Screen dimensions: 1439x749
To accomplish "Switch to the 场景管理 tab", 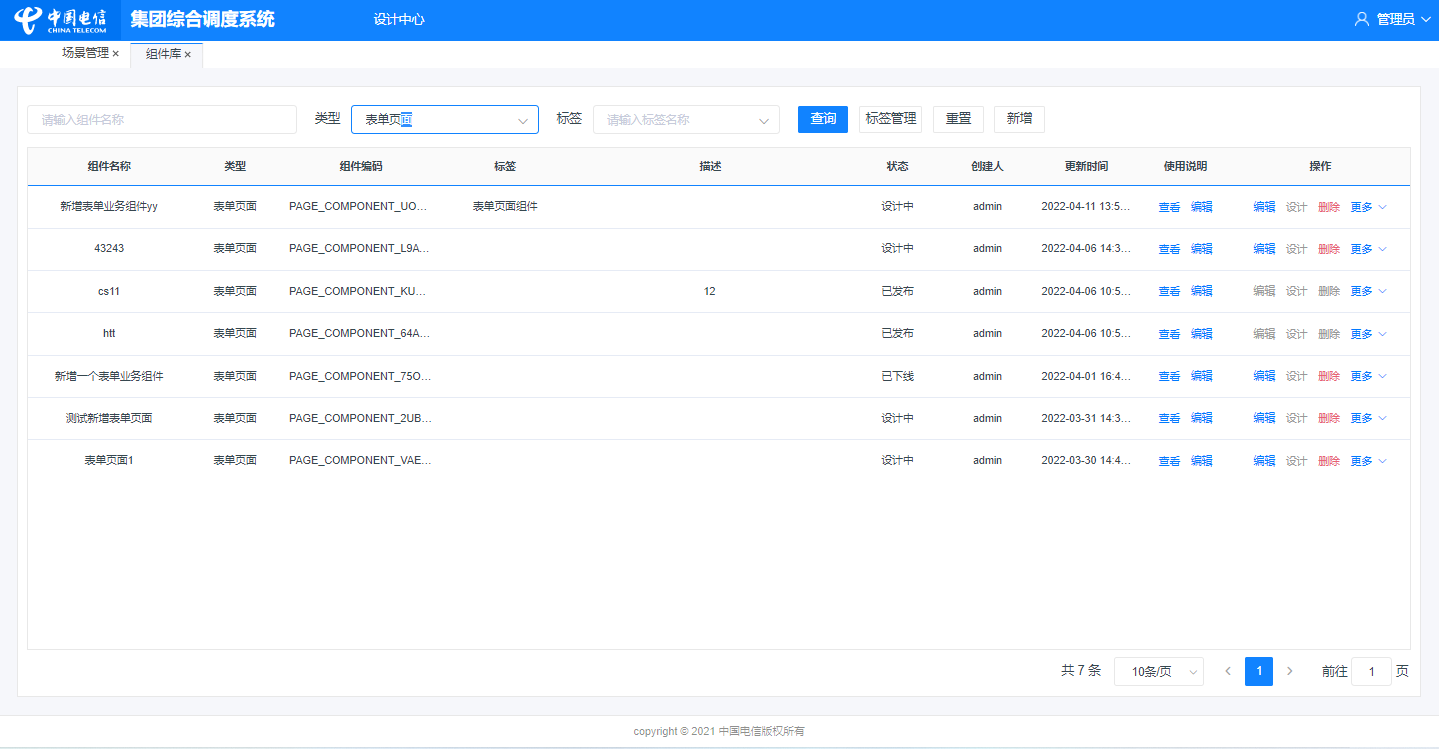I will 85,54.
